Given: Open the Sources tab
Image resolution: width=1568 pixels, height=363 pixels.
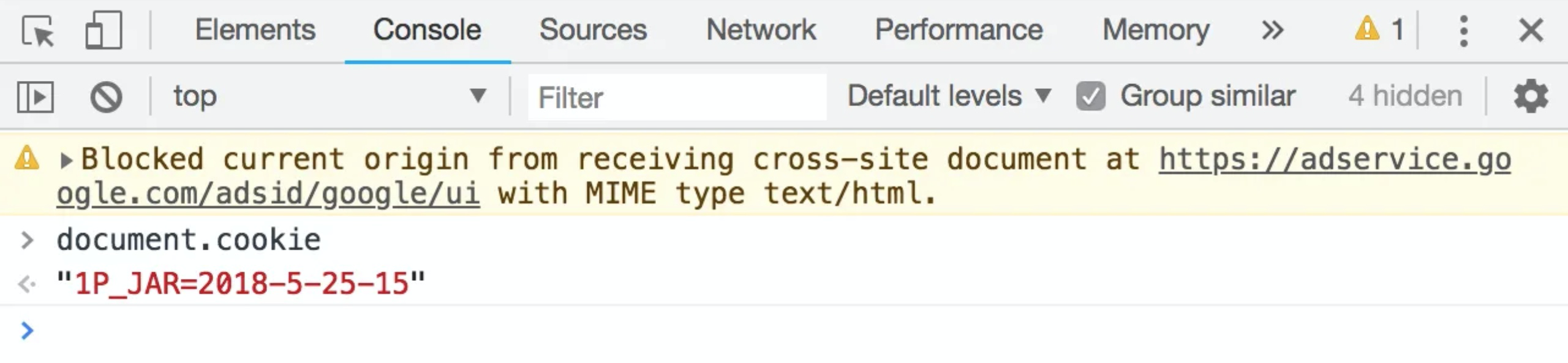Looking at the screenshot, I should click(x=593, y=30).
